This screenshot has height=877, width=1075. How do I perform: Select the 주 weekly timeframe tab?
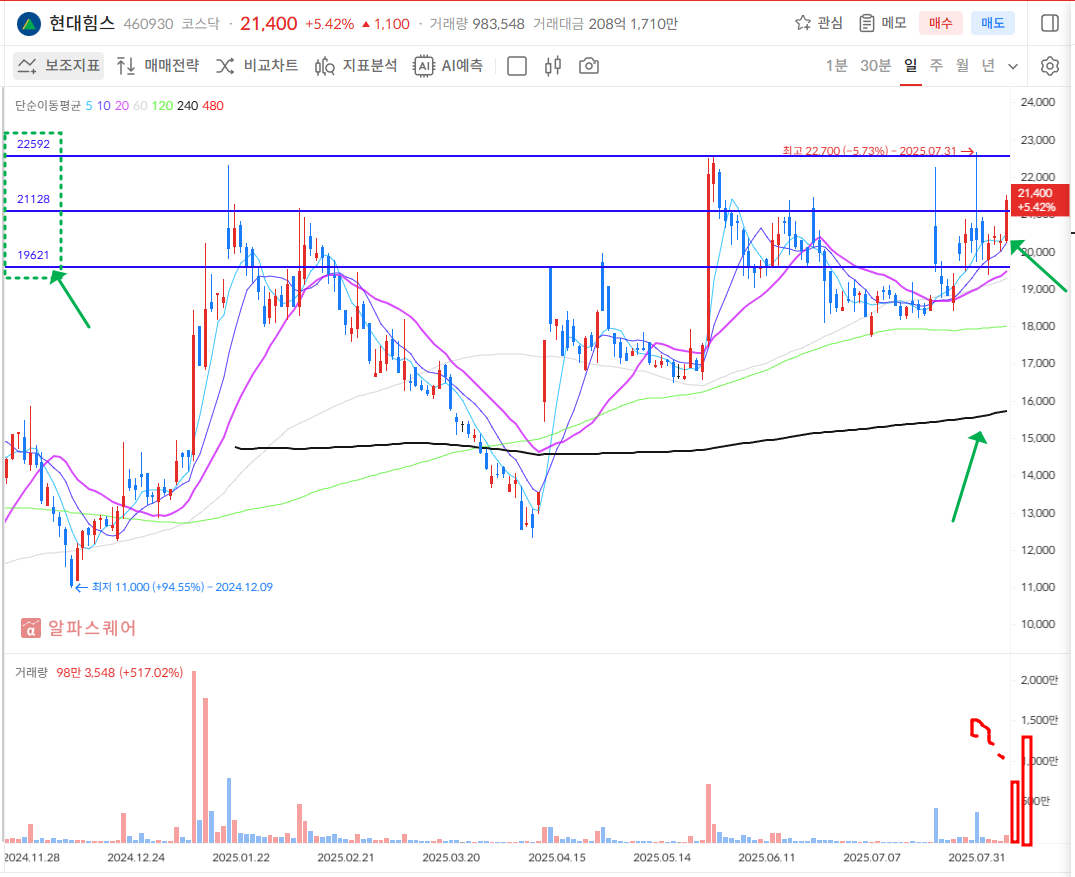coord(937,66)
